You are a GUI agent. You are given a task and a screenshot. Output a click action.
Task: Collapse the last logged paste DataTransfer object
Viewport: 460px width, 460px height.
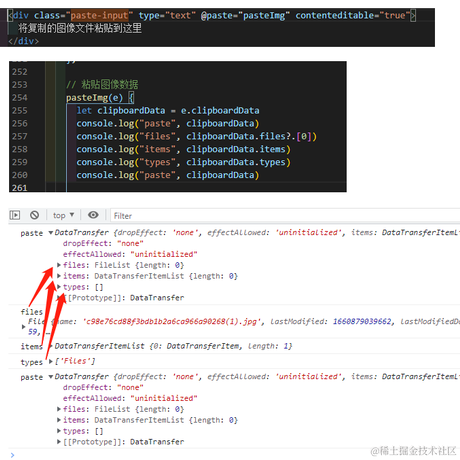(51, 377)
